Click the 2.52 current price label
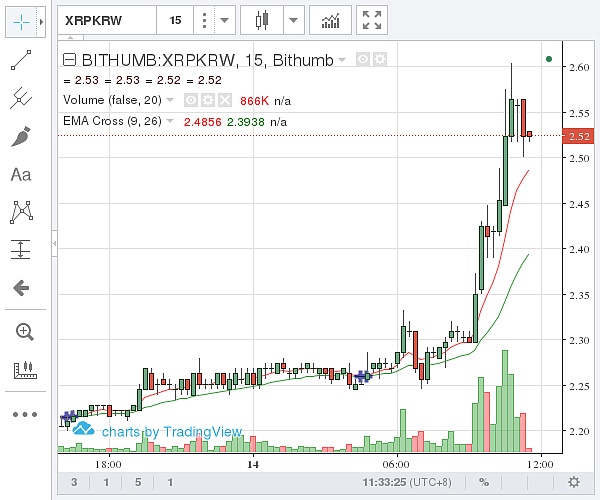This screenshot has width=600, height=500. coord(578,136)
